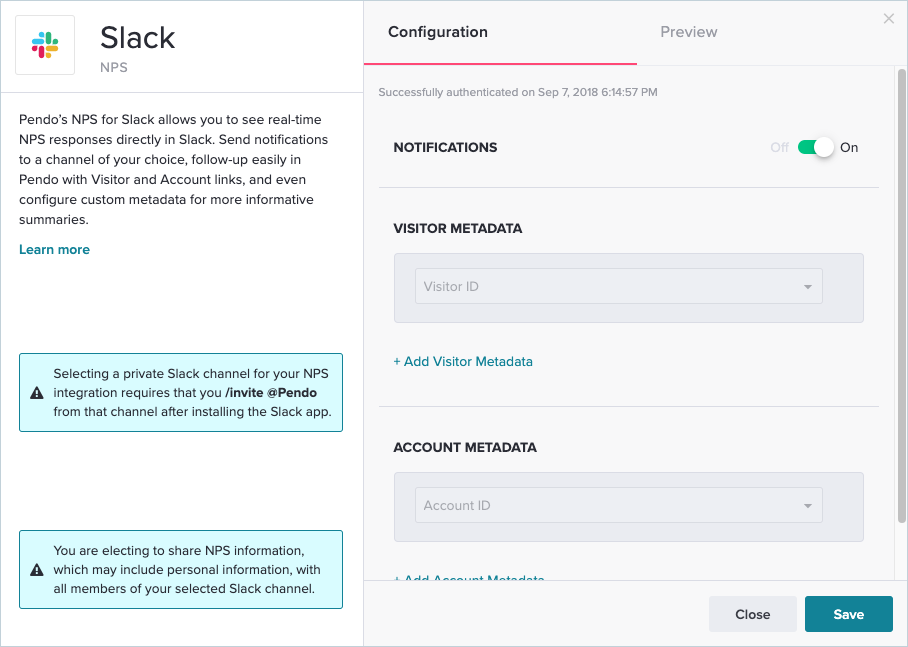Click Add Visitor Metadata link
The image size is (908, 647).
click(x=463, y=361)
